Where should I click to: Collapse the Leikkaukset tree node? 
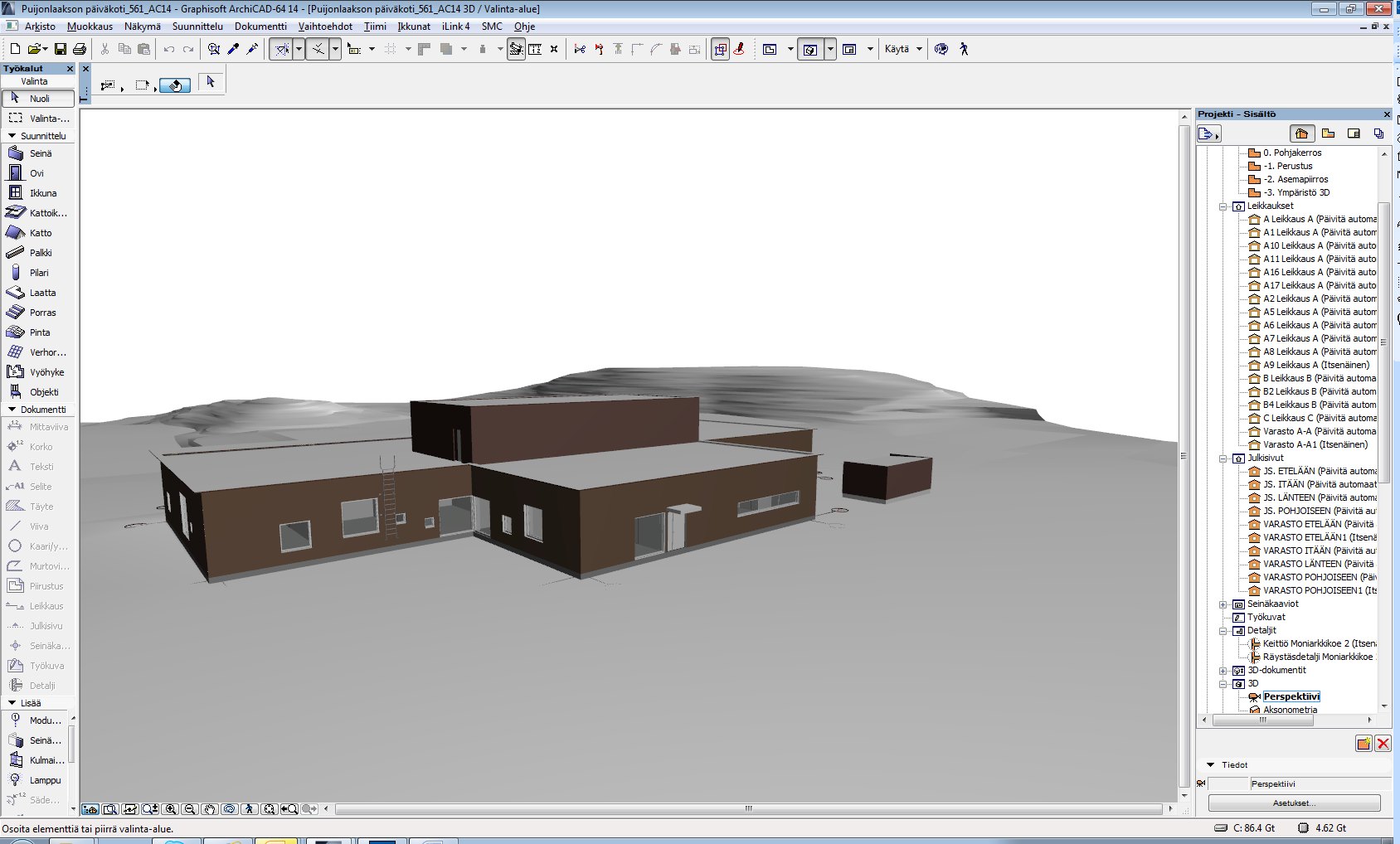(1223, 206)
